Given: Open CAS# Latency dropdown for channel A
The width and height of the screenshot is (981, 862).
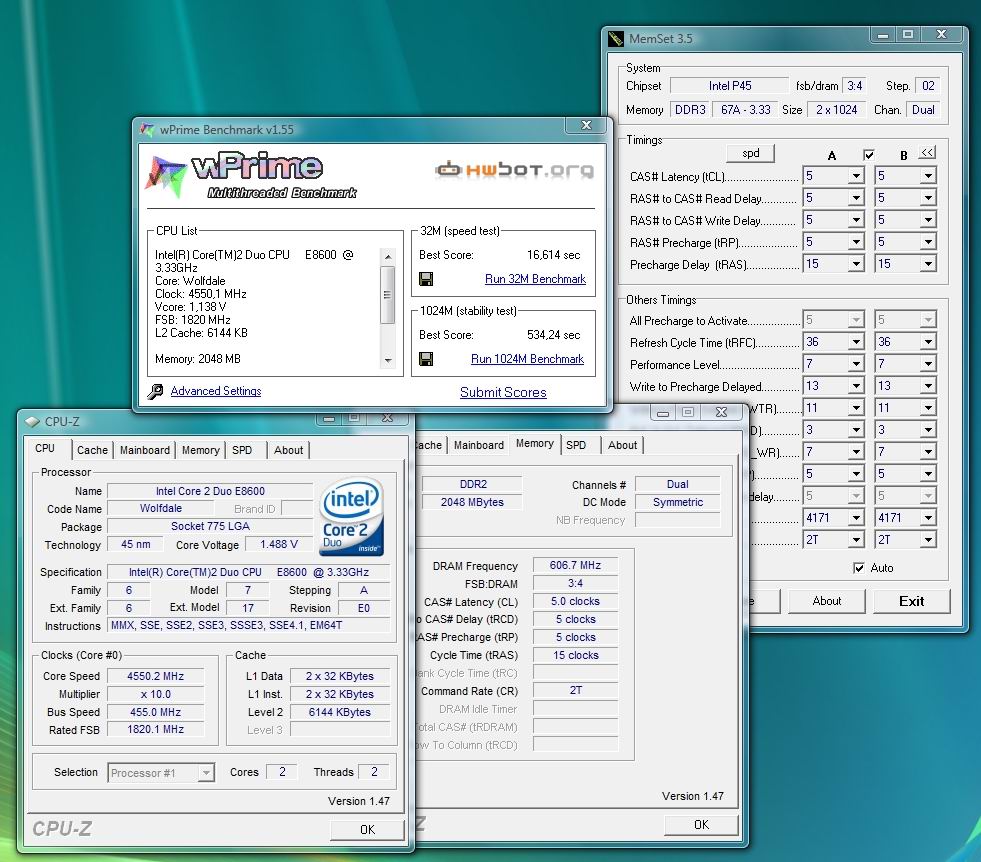Looking at the screenshot, I should tap(856, 176).
